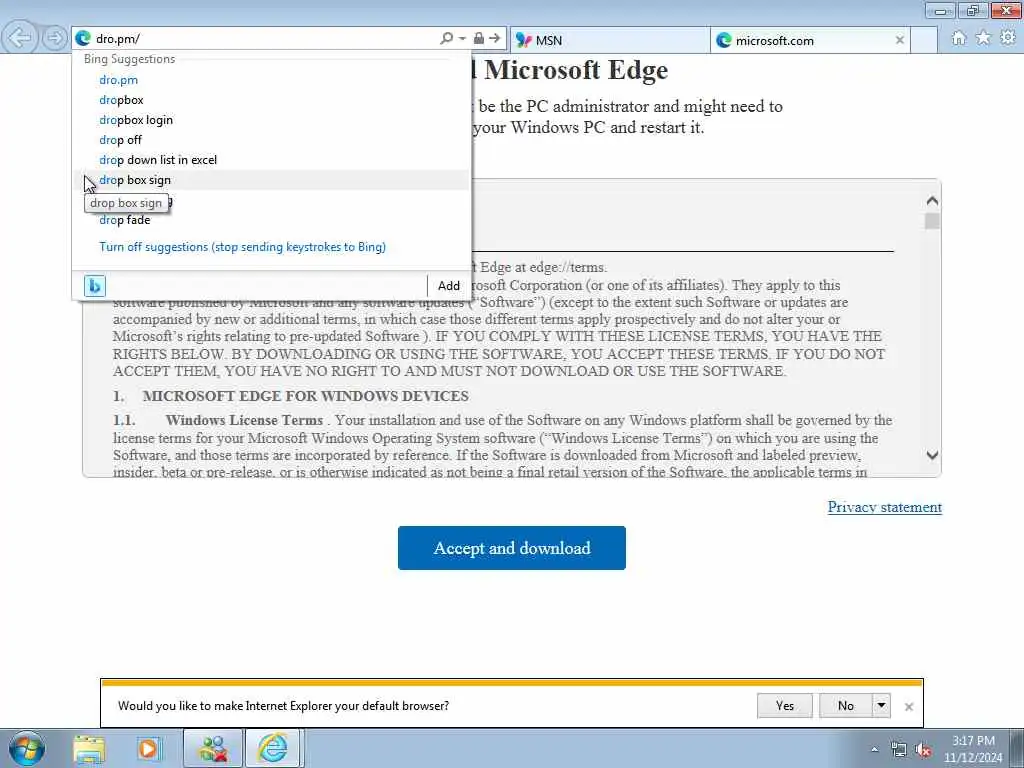This screenshot has width=1024, height=768.
Task: Turn off Bing suggestions link
Action: point(242,247)
